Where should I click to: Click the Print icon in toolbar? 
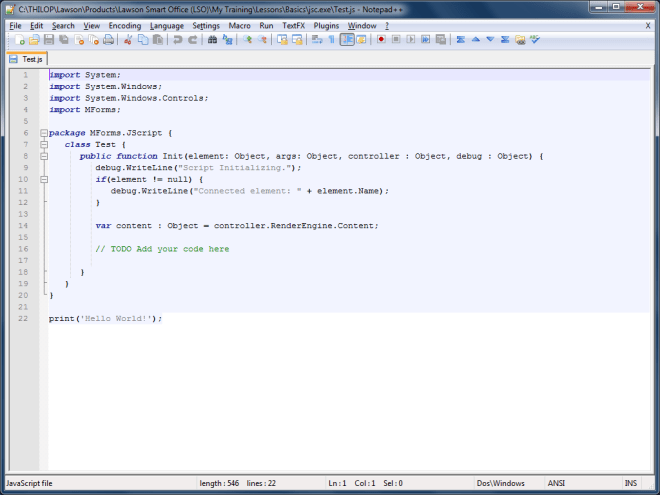(108, 40)
